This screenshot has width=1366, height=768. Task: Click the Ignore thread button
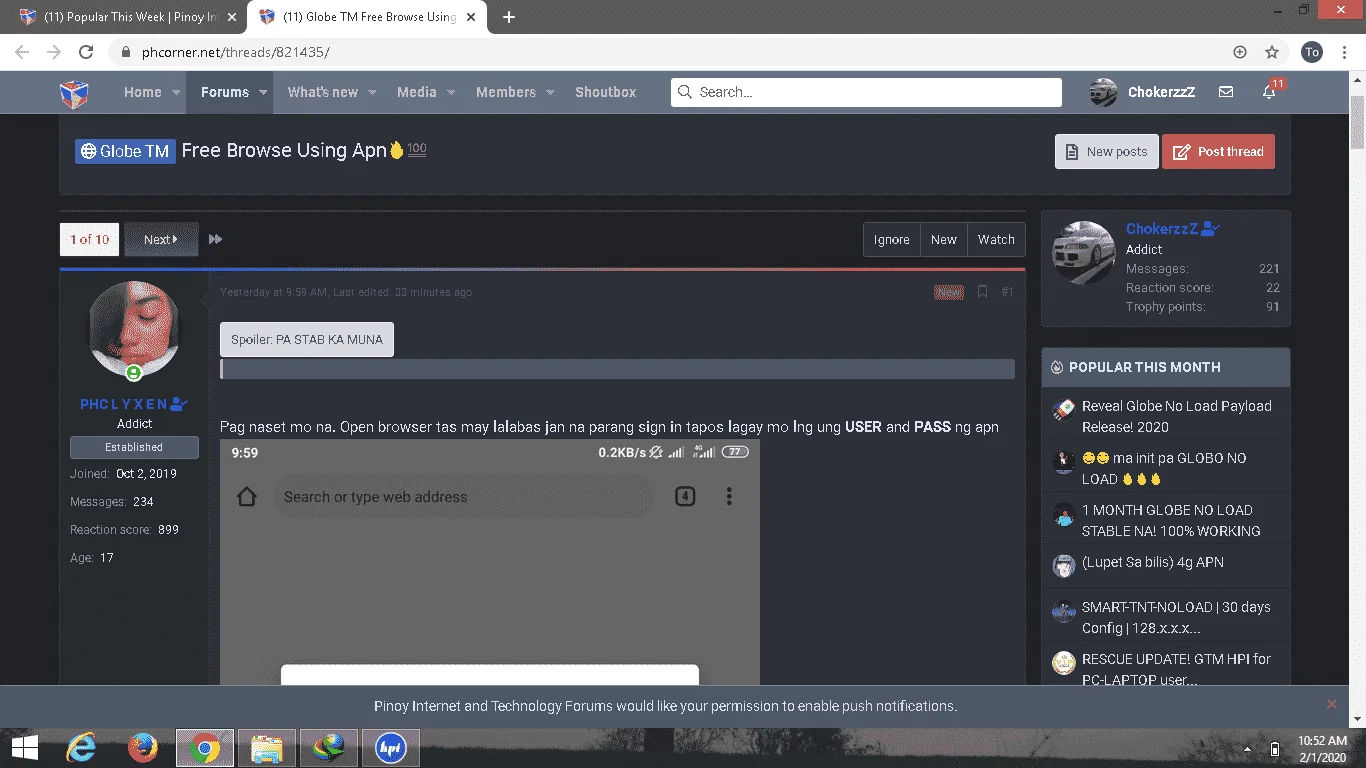891,240
